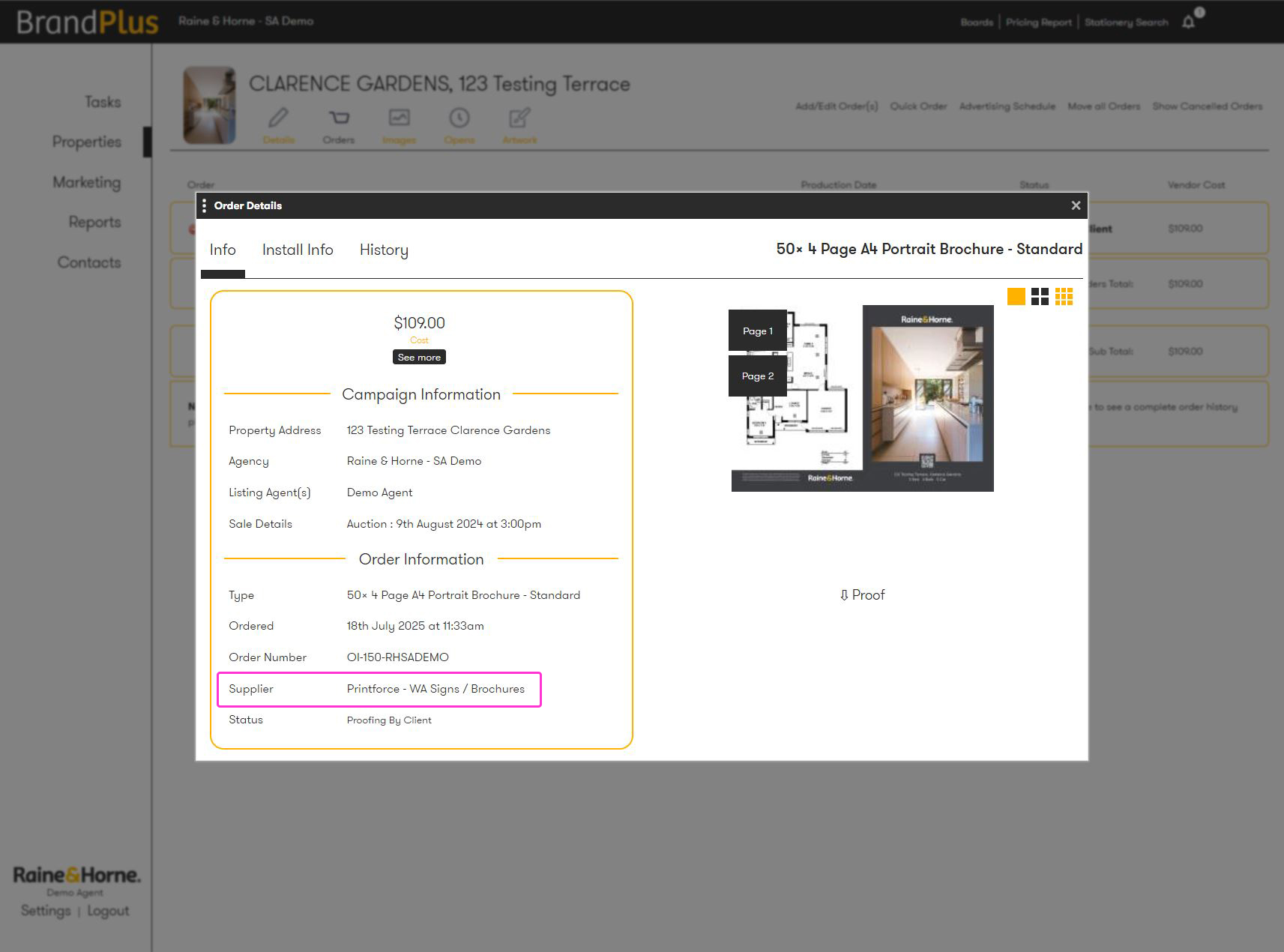Viewport: 1284px width, 952px height.
Task: Click the Raine & Horne sidebar logo
Action: 76,875
